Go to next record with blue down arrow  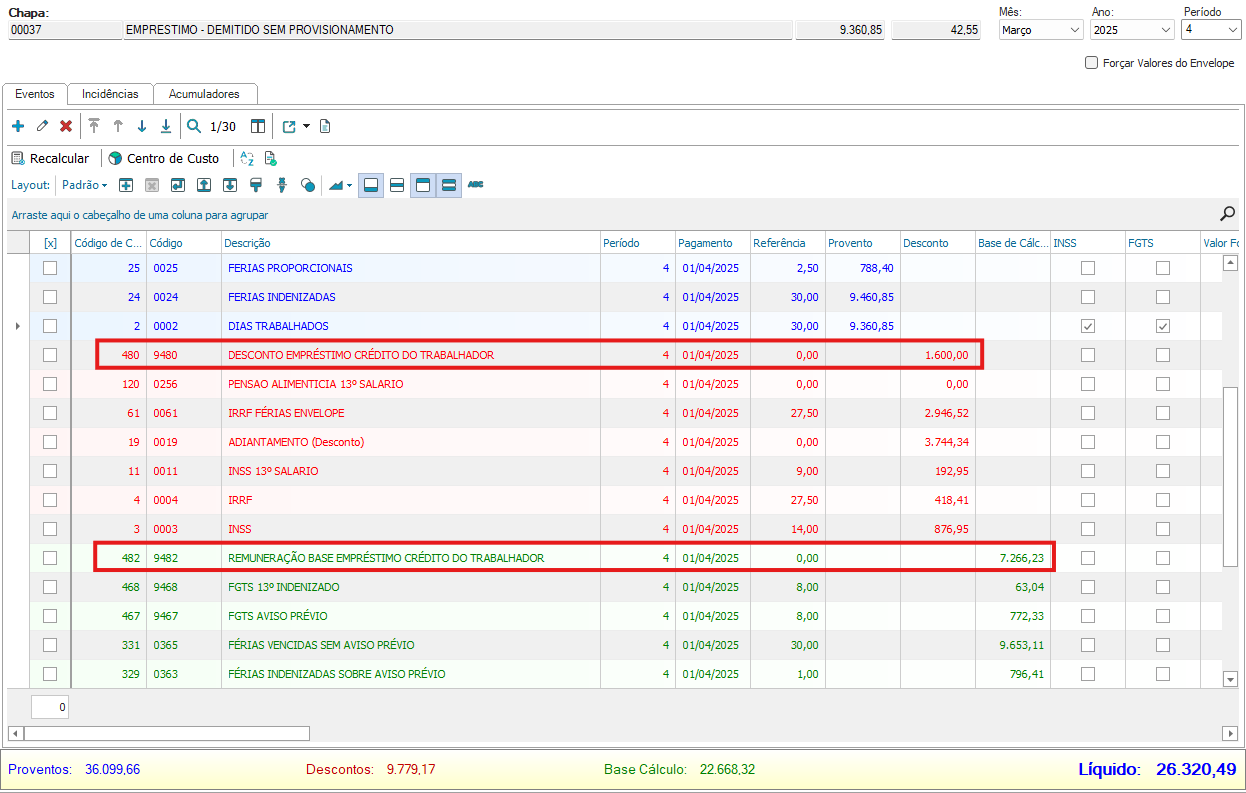click(x=141, y=126)
